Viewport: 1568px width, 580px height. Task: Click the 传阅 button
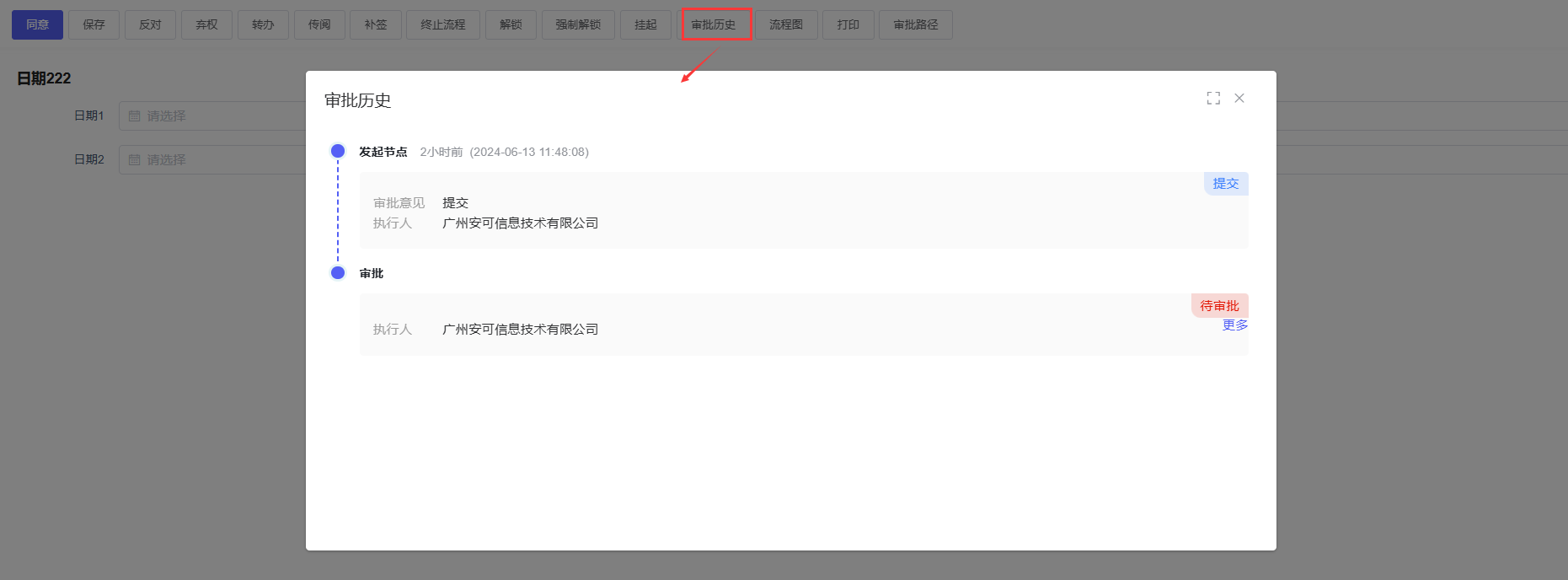coord(319,25)
